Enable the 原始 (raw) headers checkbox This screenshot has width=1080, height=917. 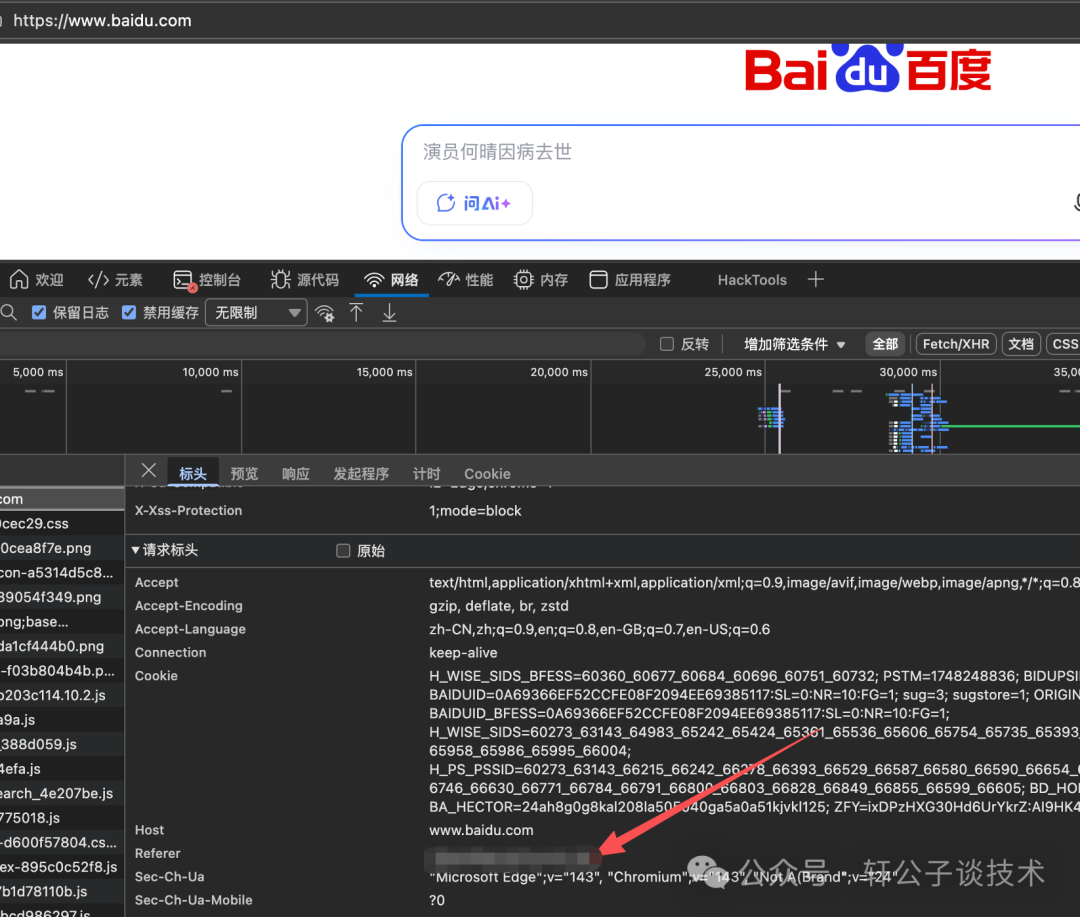click(343, 550)
